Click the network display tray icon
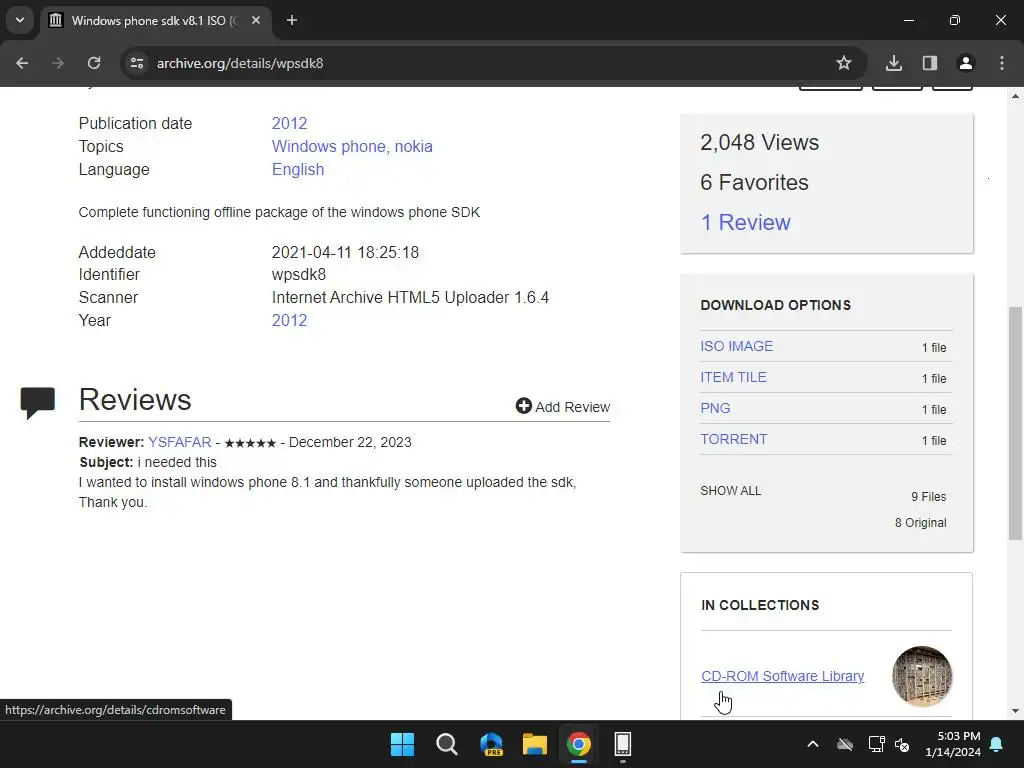Screen dimensions: 1024x768 pos(876,744)
